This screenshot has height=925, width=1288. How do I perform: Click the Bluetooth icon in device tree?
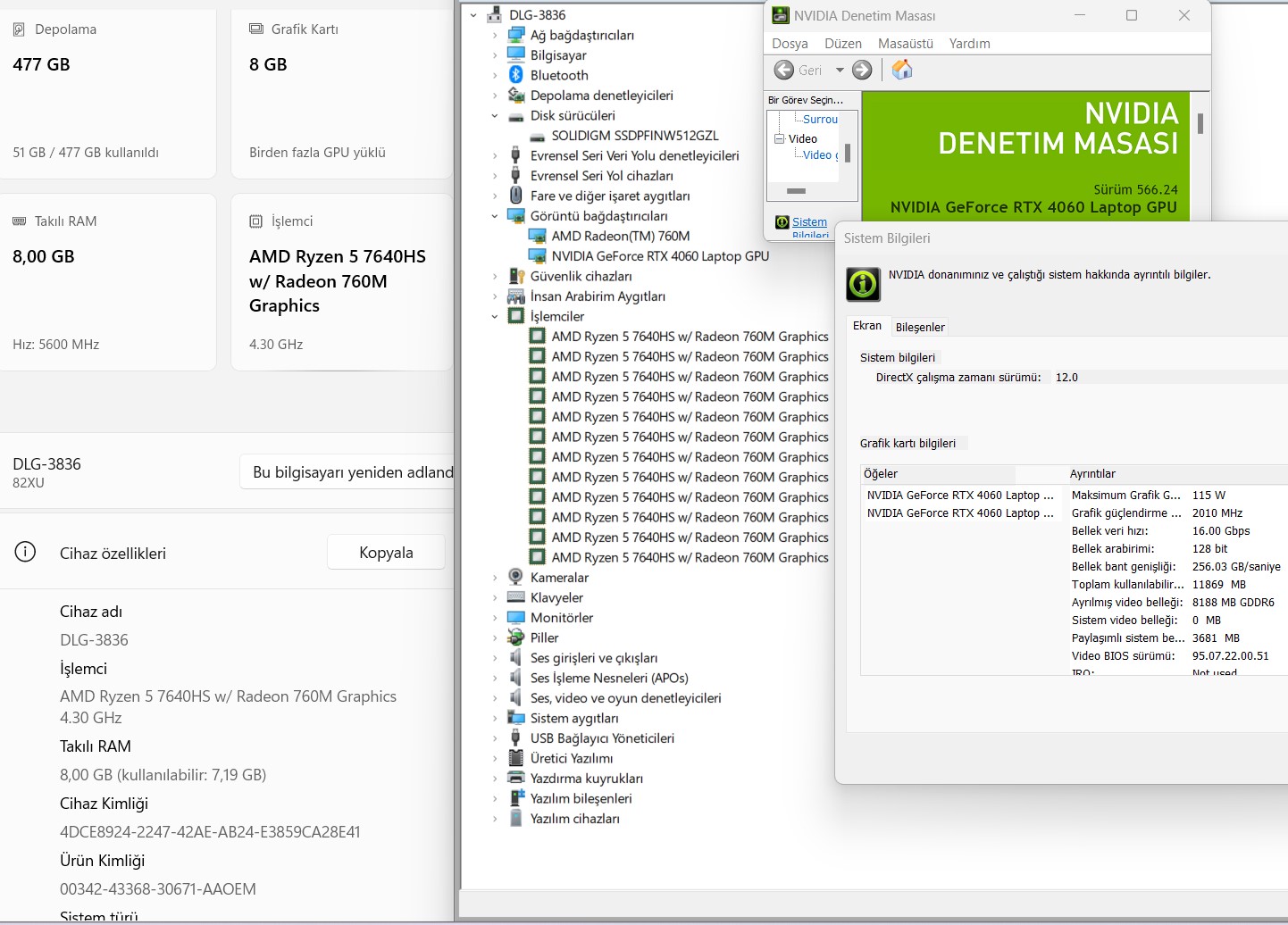[515, 75]
